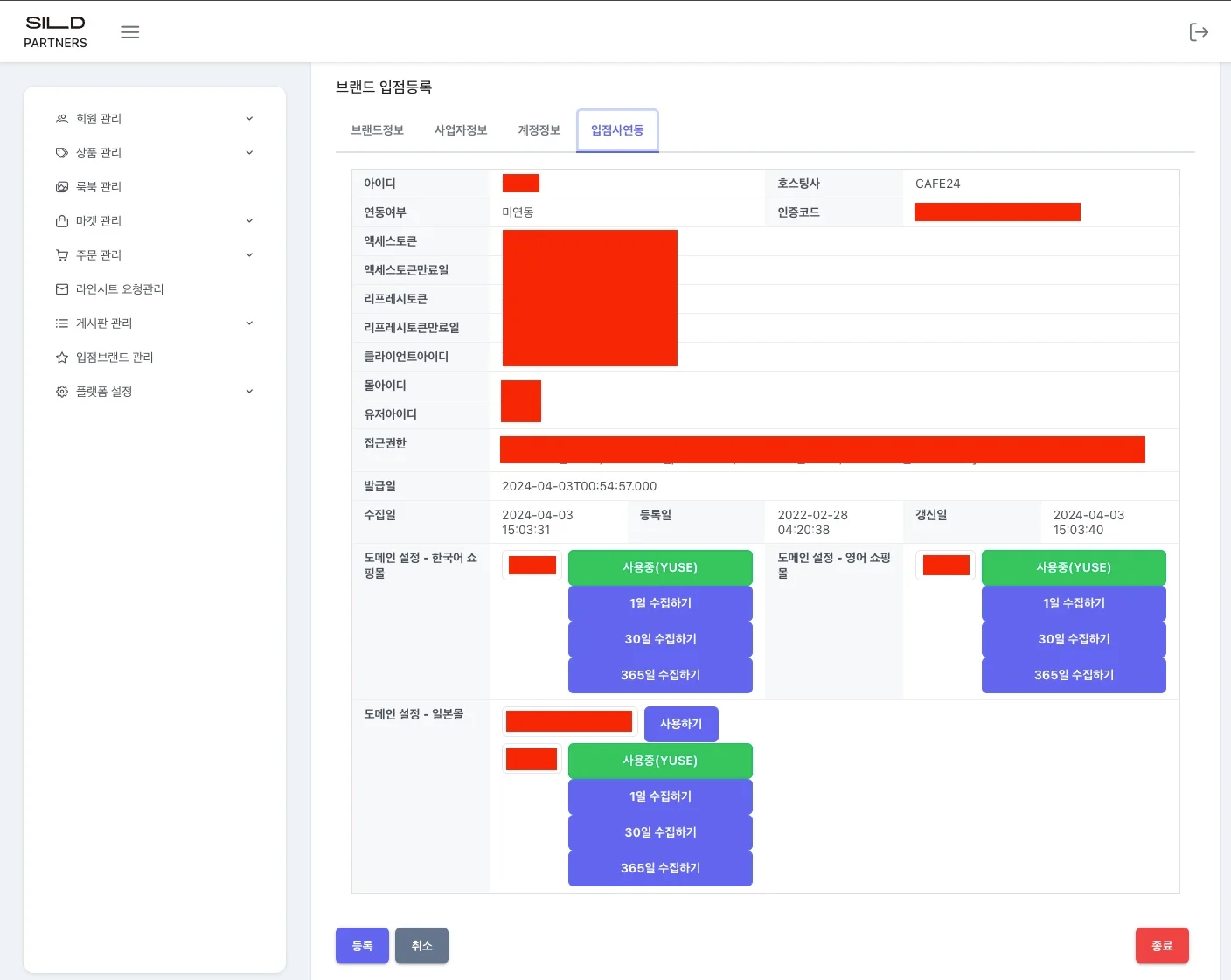
Task: Expand the 주문 관리 chevron
Action: [x=249, y=255]
